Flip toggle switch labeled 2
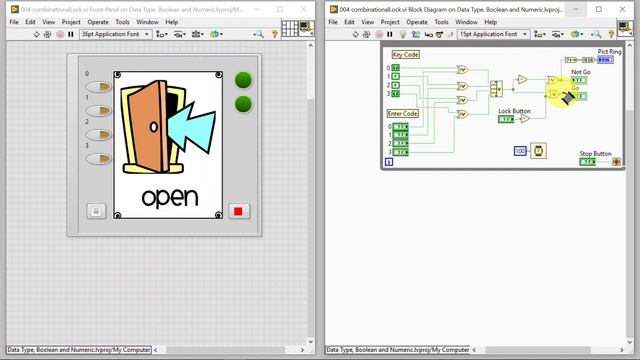Image resolution: width=640 pixels, height=360 pixels. click(98, 135)
